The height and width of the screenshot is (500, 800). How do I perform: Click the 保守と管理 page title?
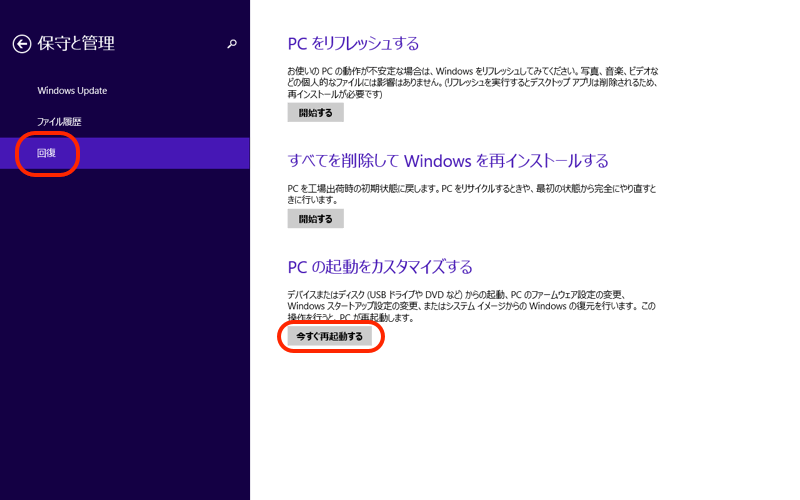[77, 44]
